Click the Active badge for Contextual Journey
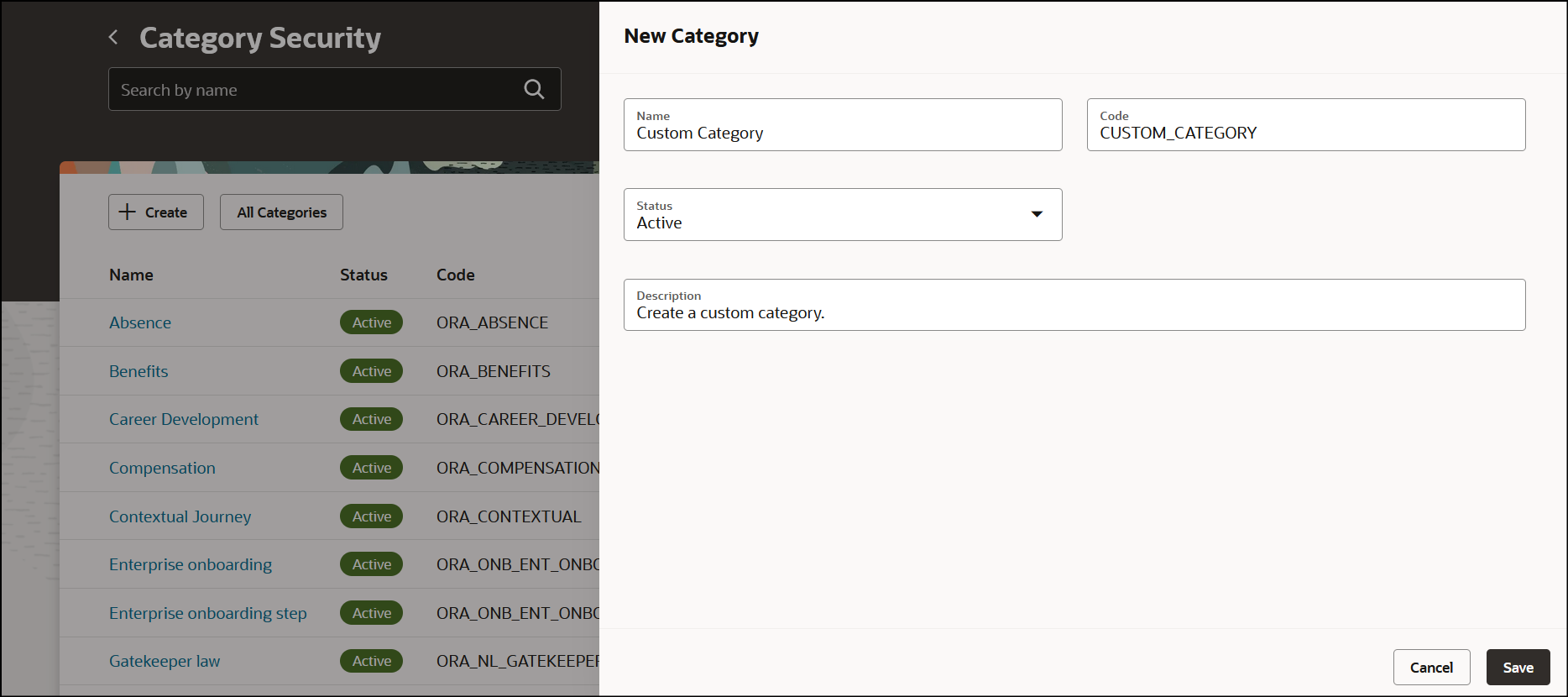Screen dimensions: 1568x697 pos(371,516)
